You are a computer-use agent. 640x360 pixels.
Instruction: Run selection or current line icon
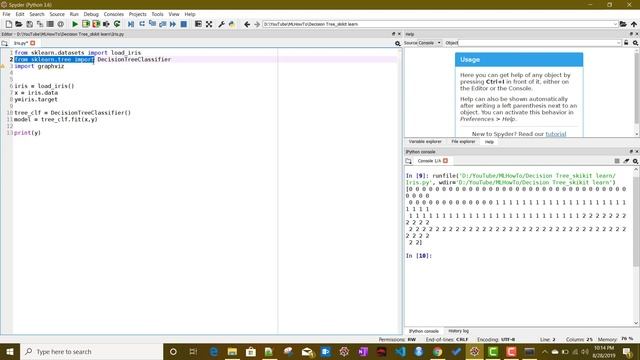(x=106, y=24)
